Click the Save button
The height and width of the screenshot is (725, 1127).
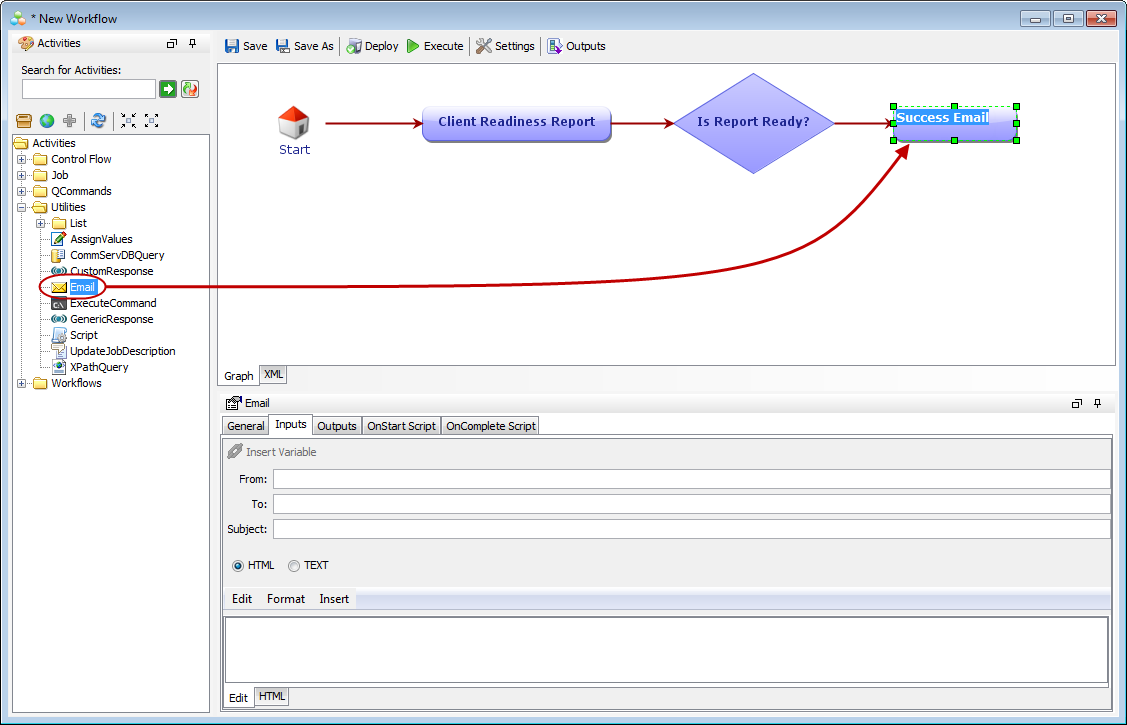(x=245, y=46)
